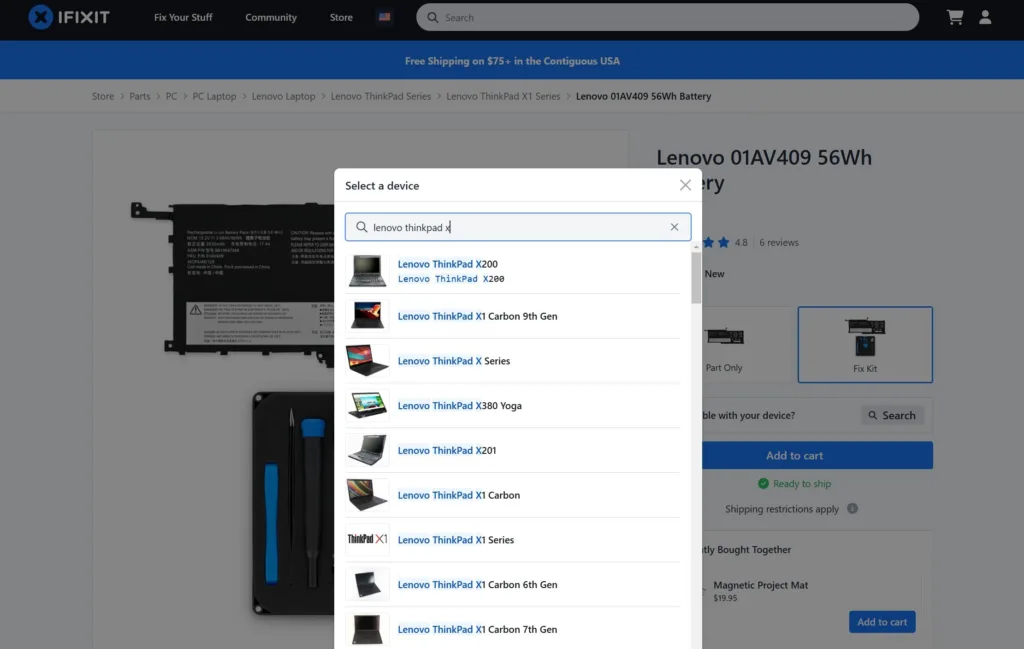Select Lenovo ThinkPad X1 Series result

[513, 539]
